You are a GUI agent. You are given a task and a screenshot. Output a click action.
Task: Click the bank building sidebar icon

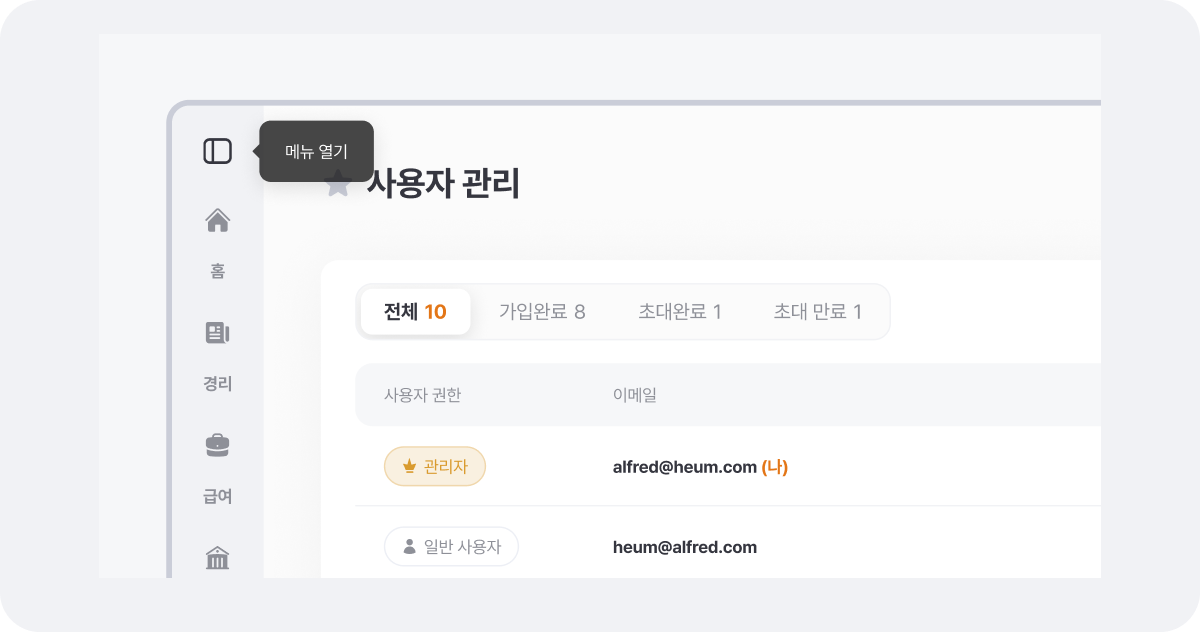tap(217, 558)
